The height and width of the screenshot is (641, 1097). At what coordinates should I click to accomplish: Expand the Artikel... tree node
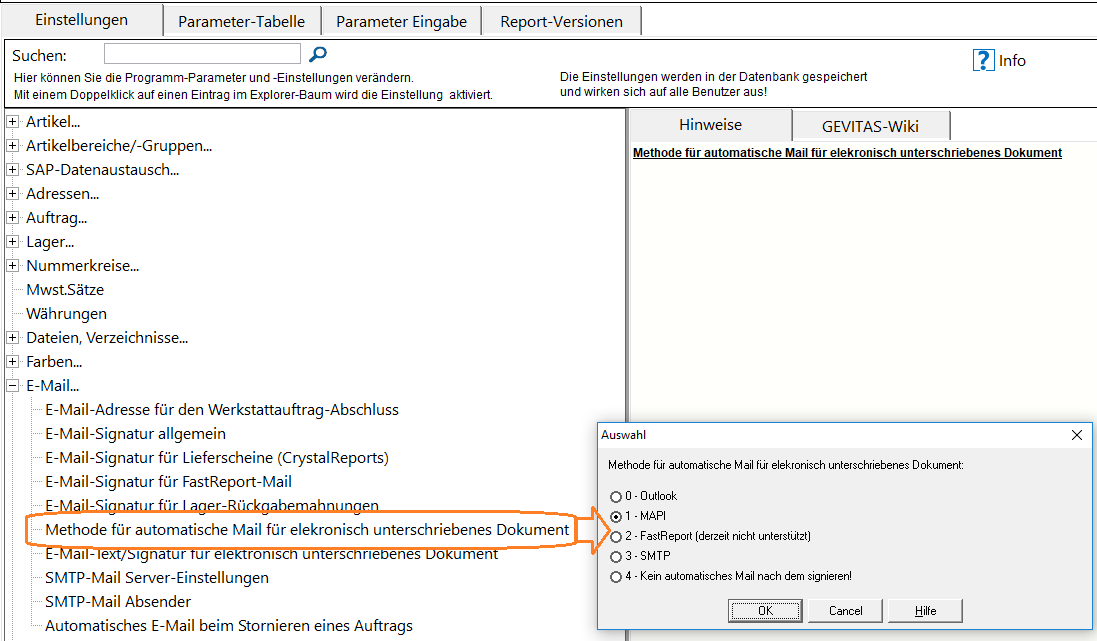(x=12, y=122)
